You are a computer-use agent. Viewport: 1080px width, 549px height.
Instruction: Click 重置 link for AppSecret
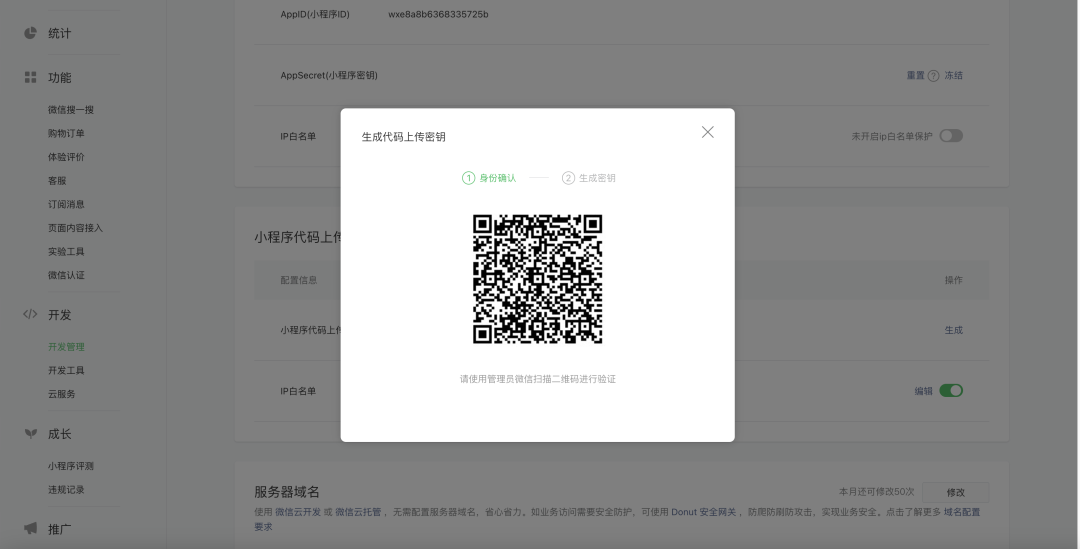[x=915, y=76]
